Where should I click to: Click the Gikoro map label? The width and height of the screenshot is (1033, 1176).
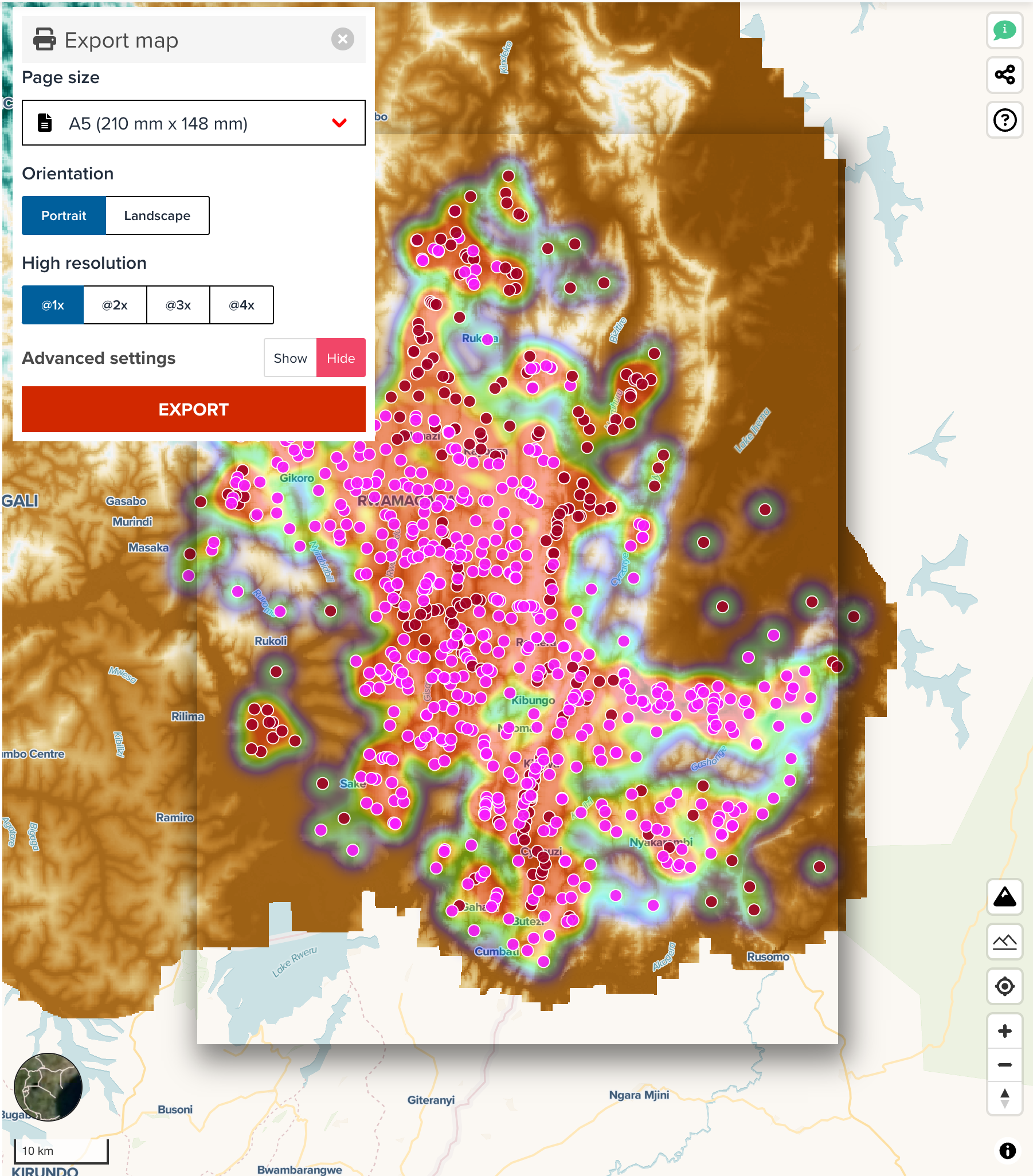pyautogui.click(x=297, y=478)
